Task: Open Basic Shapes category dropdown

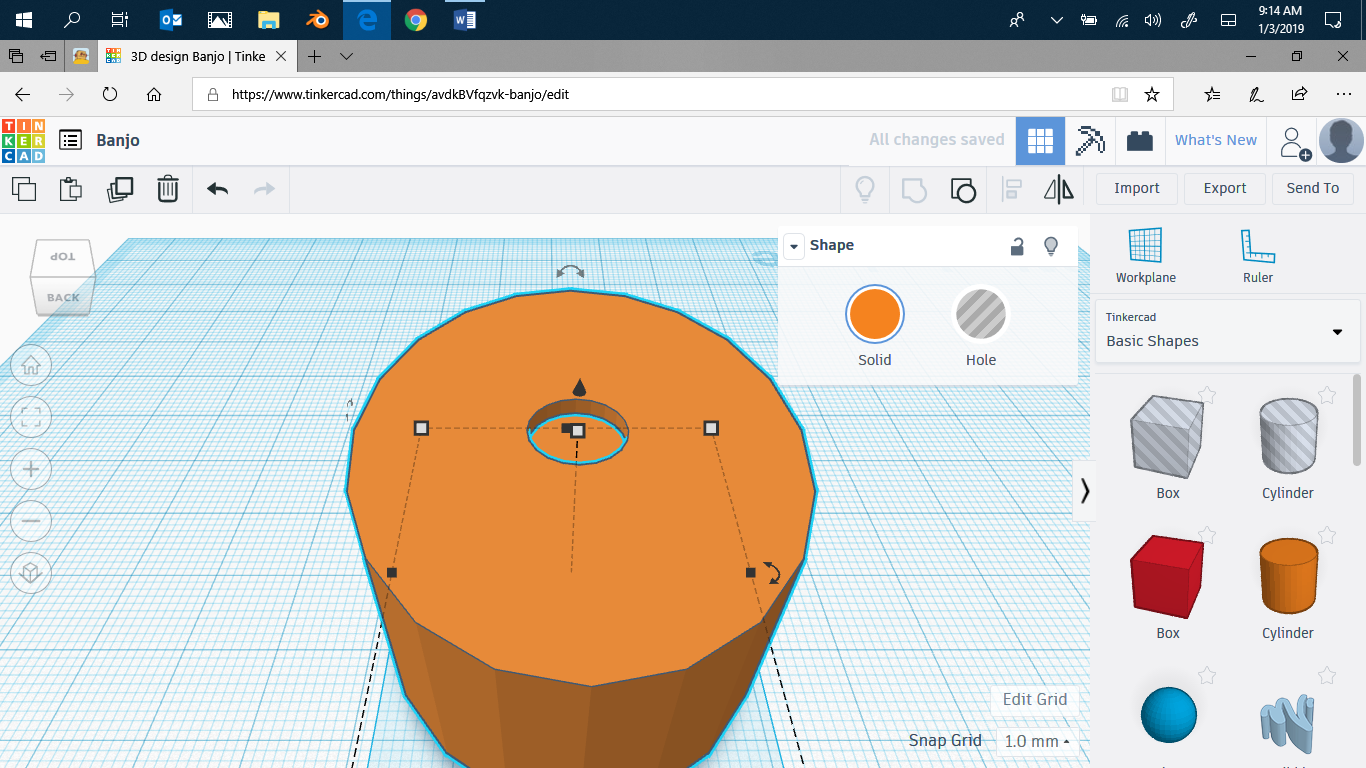Action: (x=1228, y=331)
